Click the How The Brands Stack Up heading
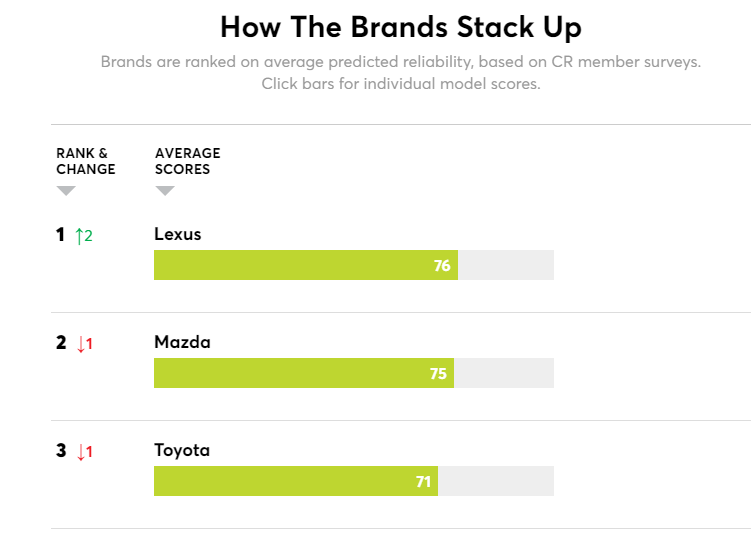Image resolution: width=751 pixels, height=533 pixels. point(400,26)
